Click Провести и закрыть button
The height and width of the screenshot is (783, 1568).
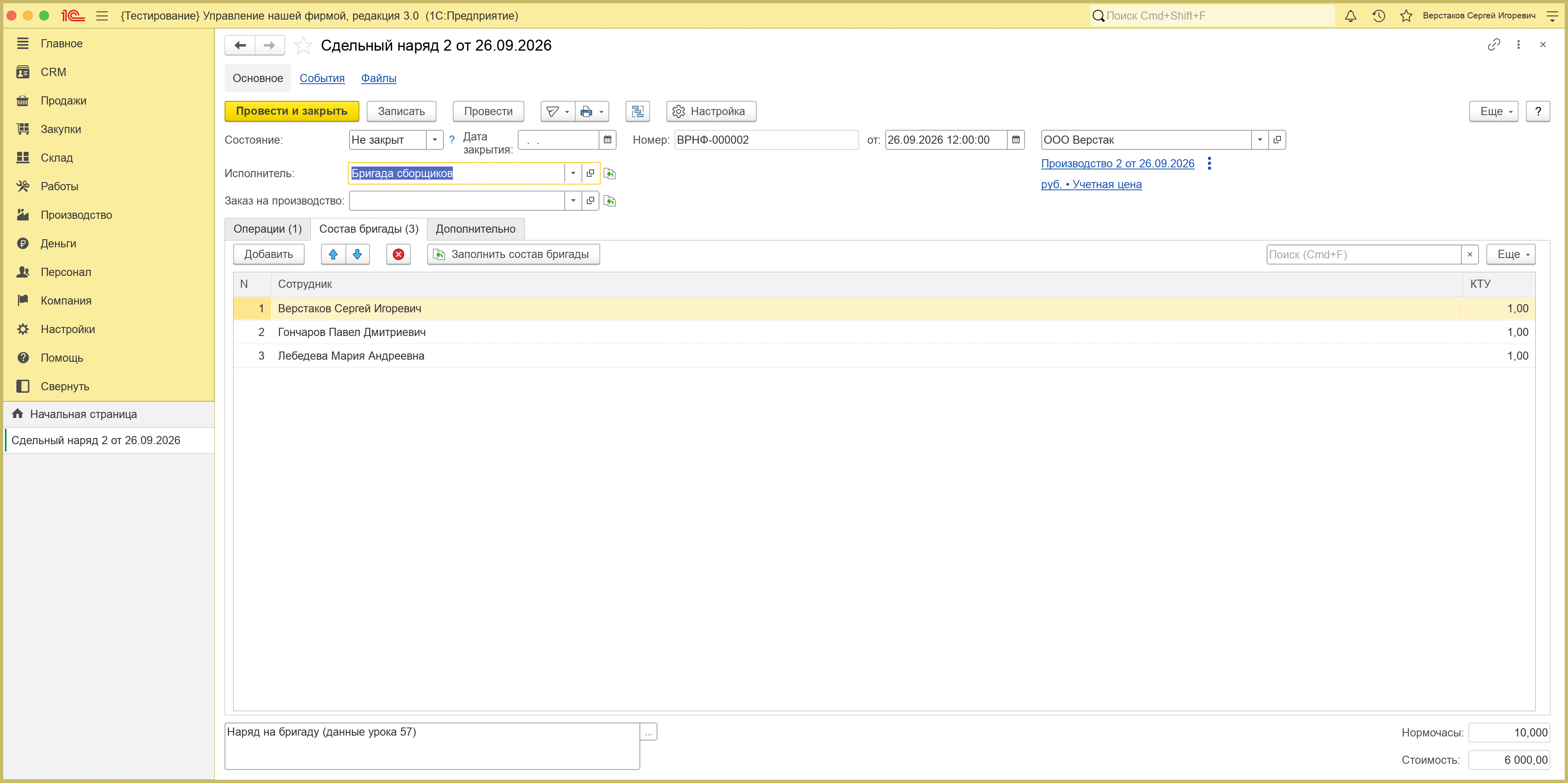pos(292,111)
